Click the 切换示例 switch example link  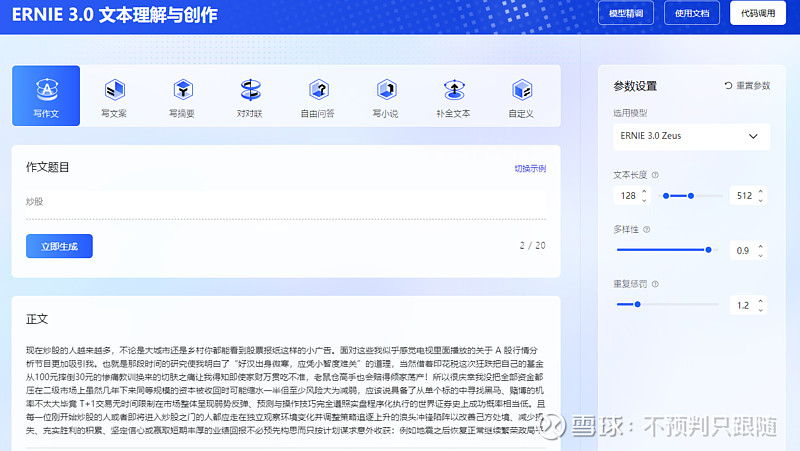pyautogui.click(x=530, y=168)
